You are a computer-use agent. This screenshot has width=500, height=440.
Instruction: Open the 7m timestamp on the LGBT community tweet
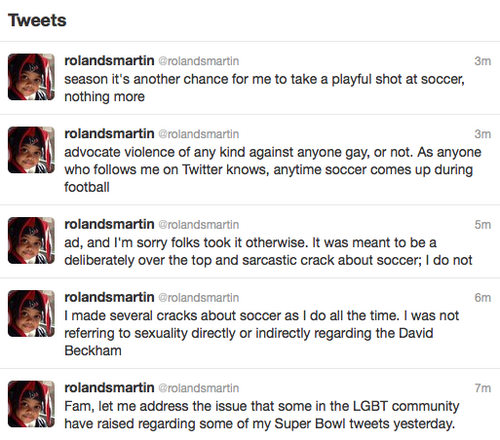tap(483, 388)
